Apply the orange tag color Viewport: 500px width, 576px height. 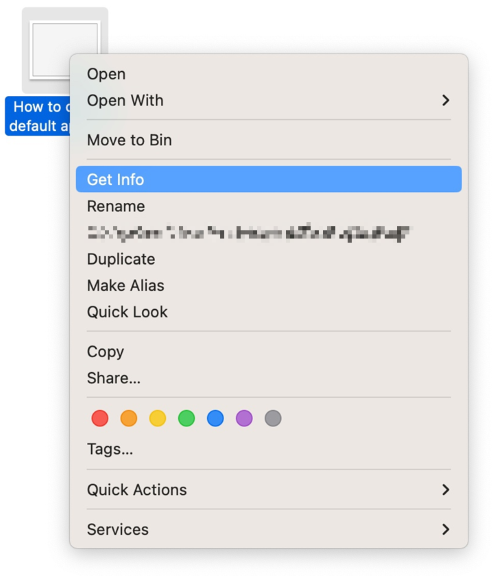pyautogui.click(x=129, y=418)
